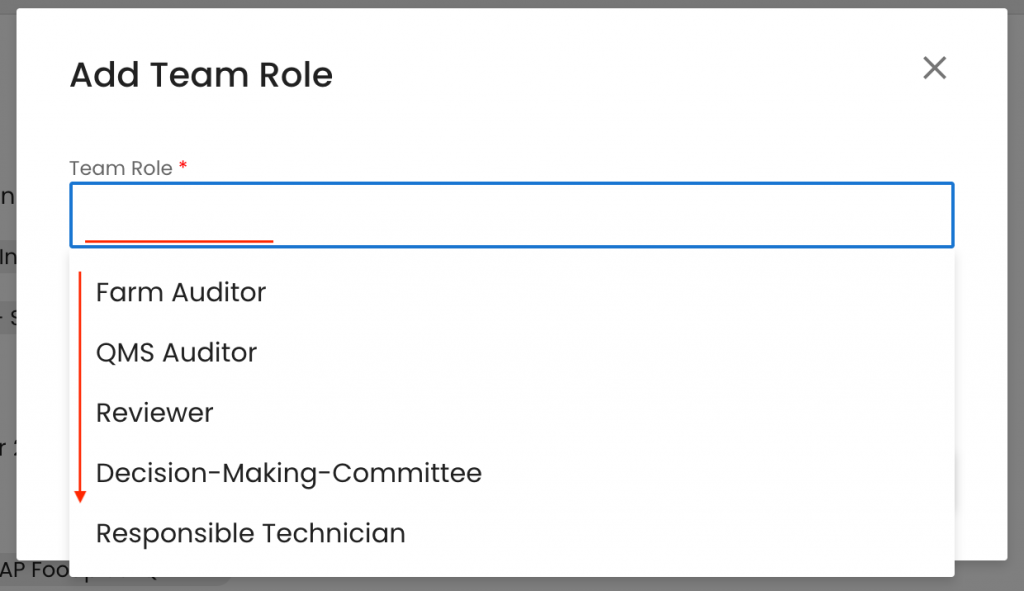
Task: Set the role to QMS Auditor
Action: 176,353
